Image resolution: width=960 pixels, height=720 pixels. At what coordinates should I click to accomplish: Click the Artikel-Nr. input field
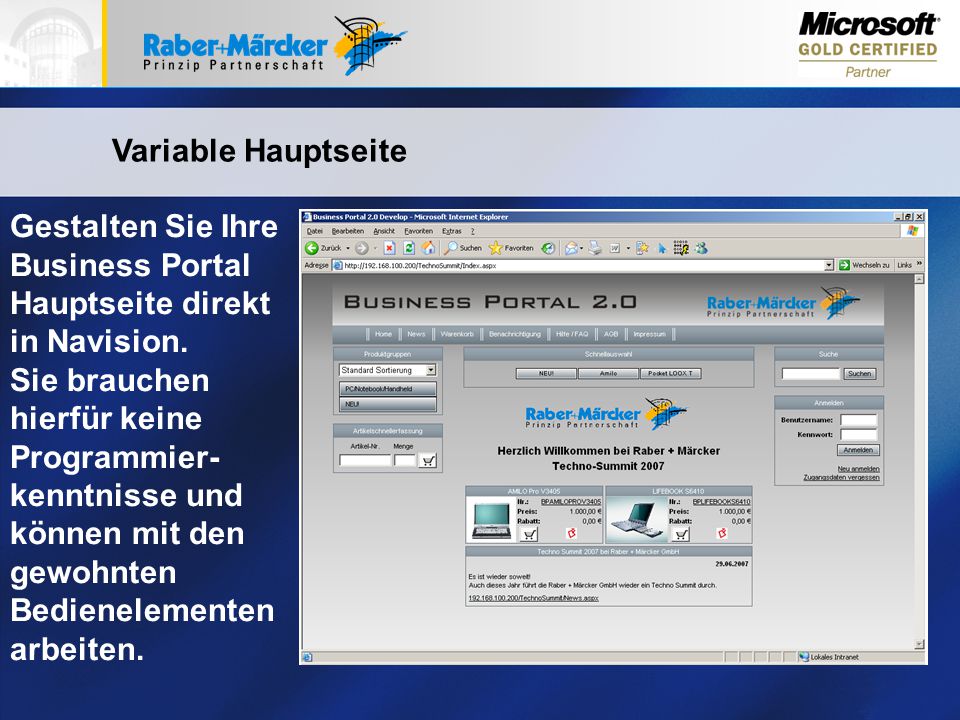(365, 460)
